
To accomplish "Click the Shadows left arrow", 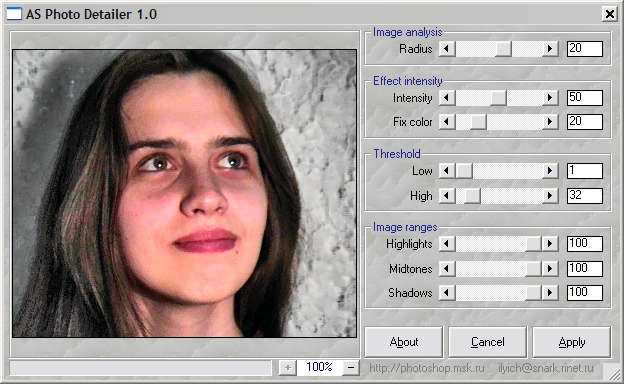I will tap(447, 293).
